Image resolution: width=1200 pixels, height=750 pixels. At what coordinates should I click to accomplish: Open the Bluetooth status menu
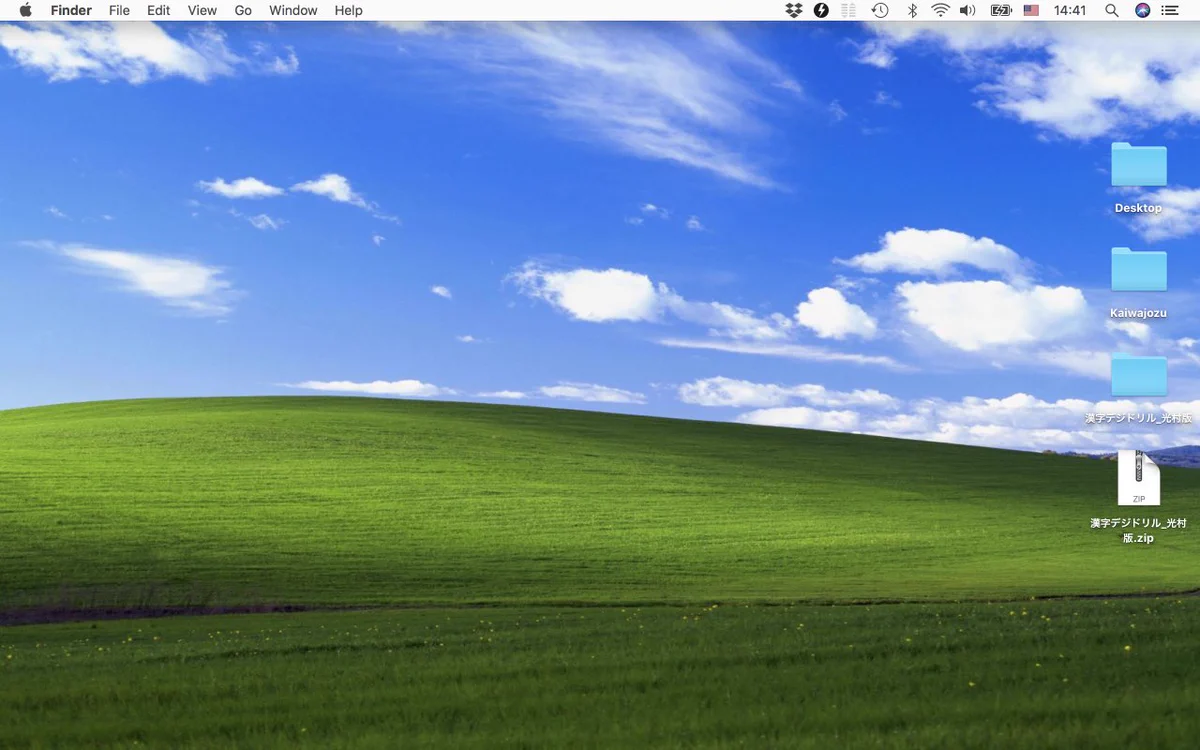pos(912,10)
